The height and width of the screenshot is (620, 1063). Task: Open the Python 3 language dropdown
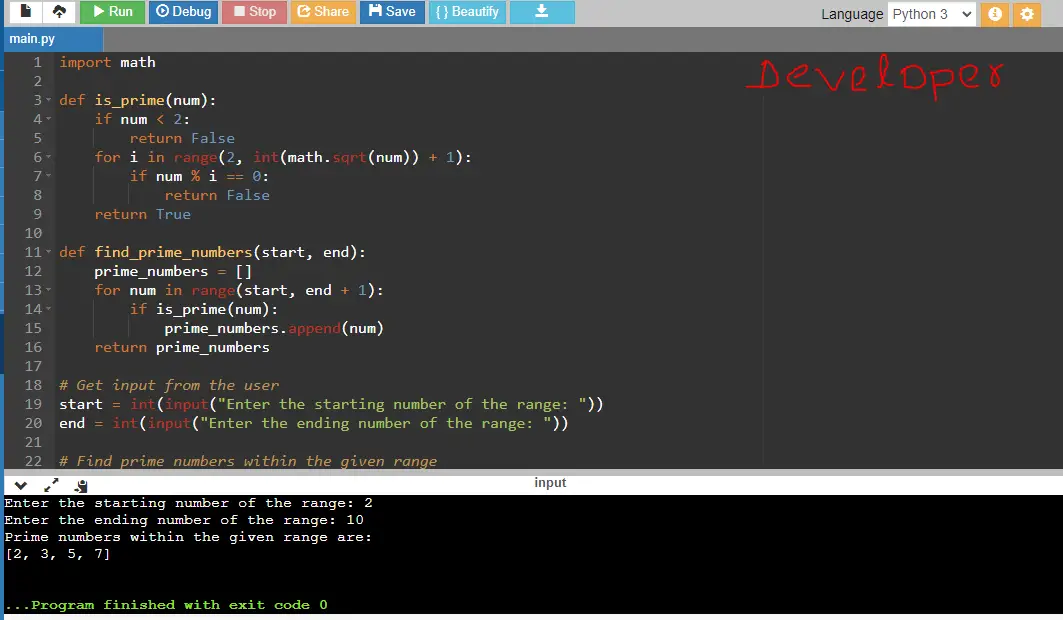coord(931,14)
